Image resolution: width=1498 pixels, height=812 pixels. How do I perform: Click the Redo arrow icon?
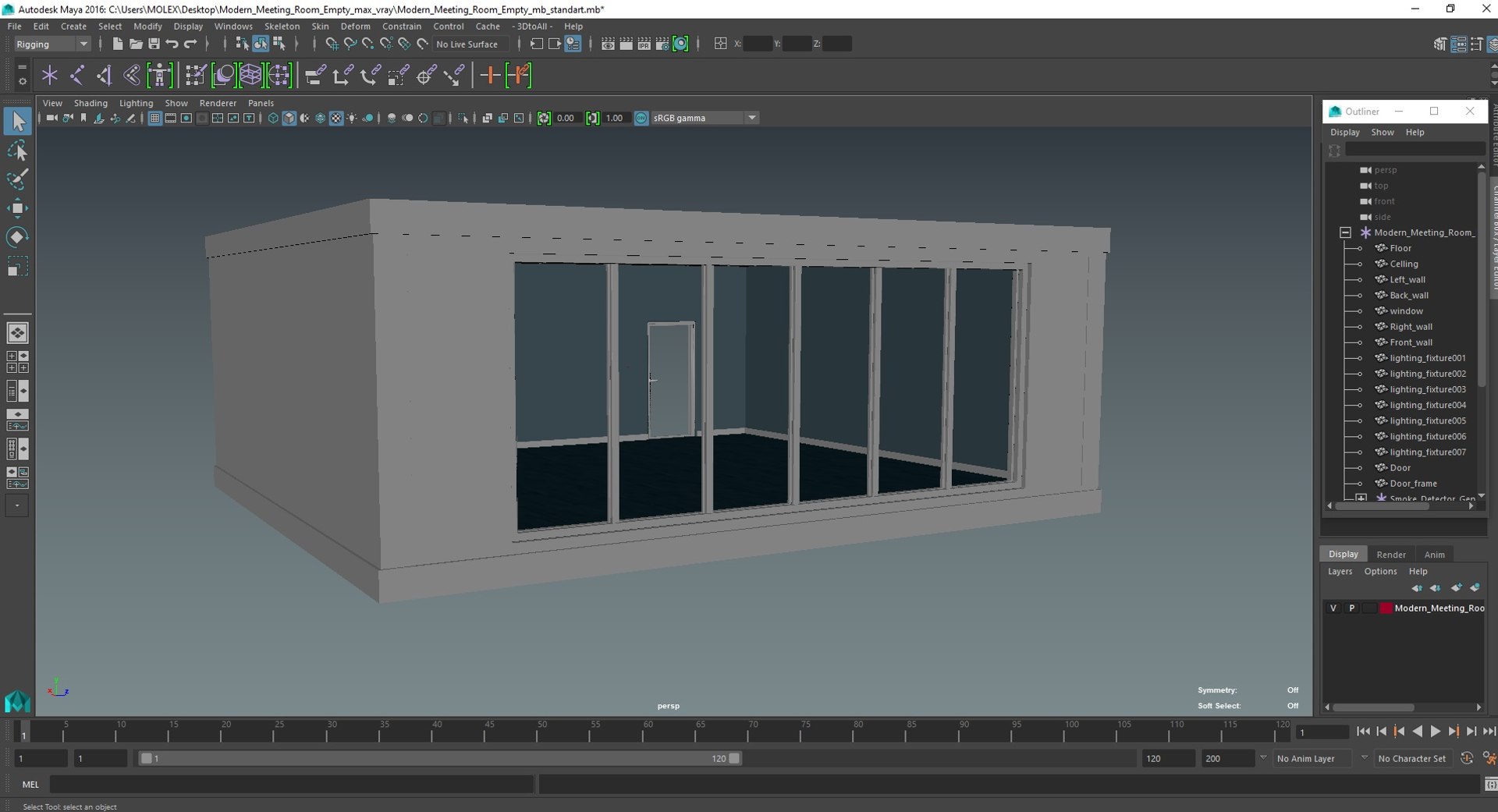click(x=190, y=44)
